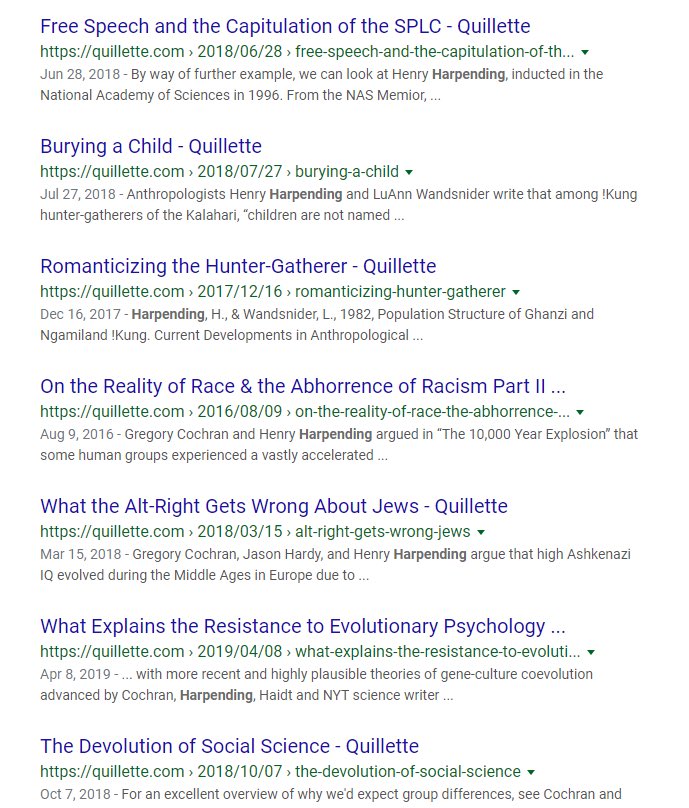Expand dropdown arrow beside romanticizing-hunter-gatherer URL

point(516,292)
